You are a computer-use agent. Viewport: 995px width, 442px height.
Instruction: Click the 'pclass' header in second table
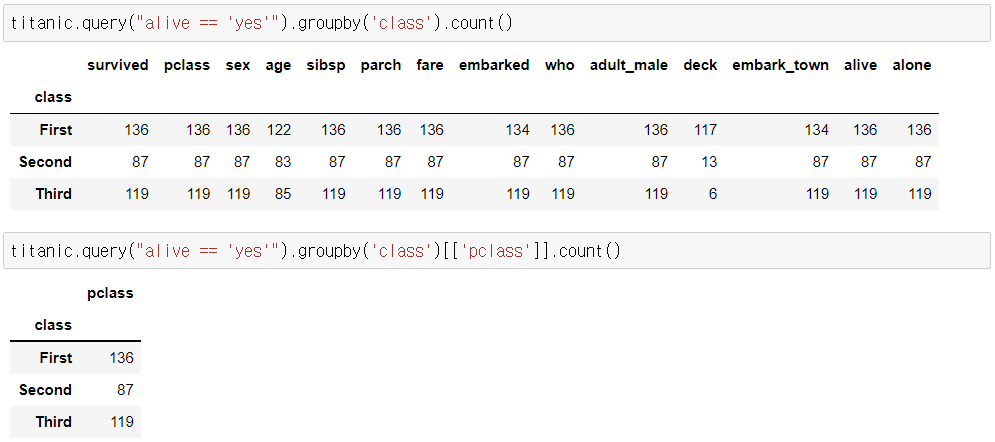[110, 293]
